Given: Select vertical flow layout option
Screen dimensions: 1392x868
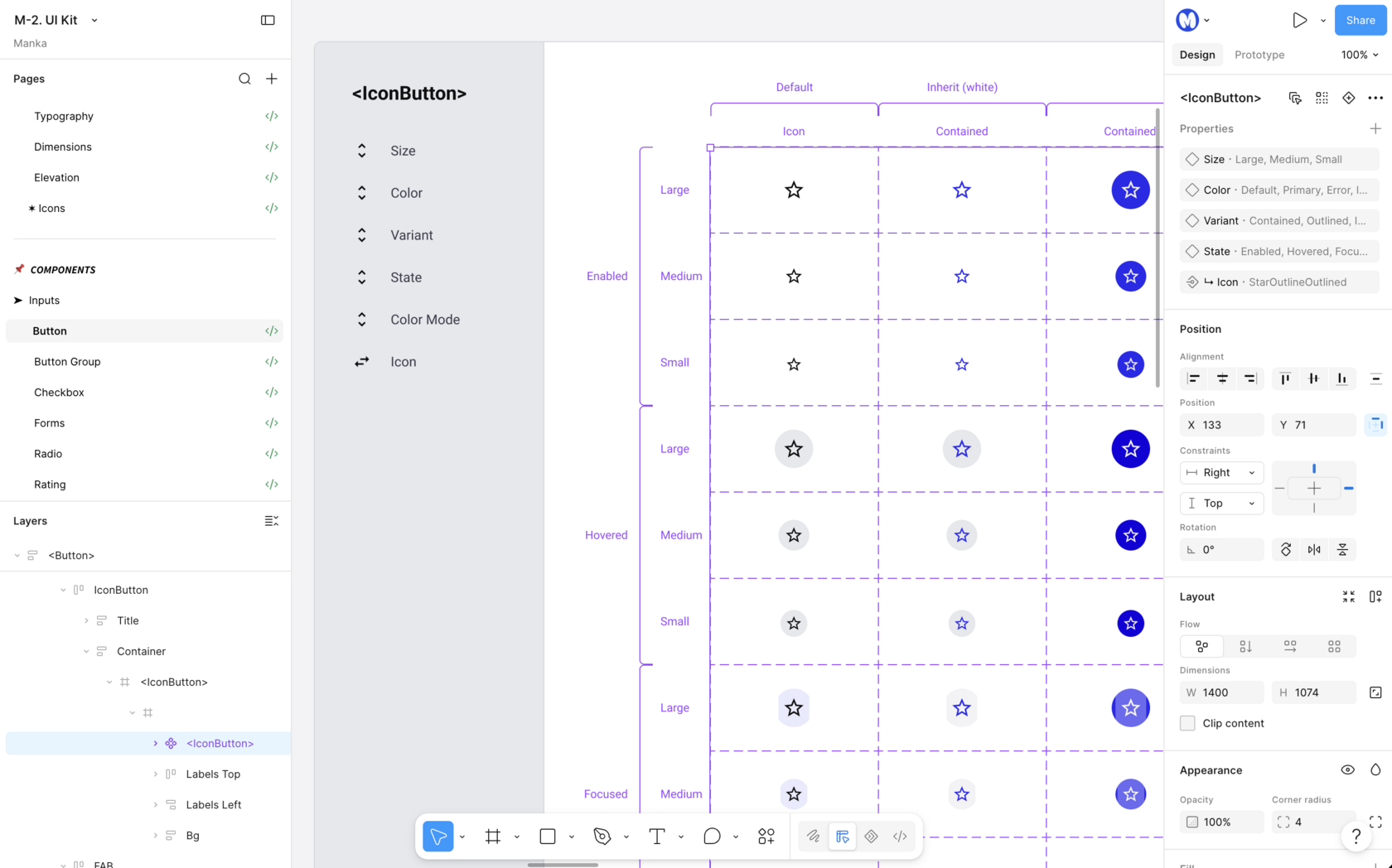Looking at the screenshot, I should click(x=1245, y=646).
